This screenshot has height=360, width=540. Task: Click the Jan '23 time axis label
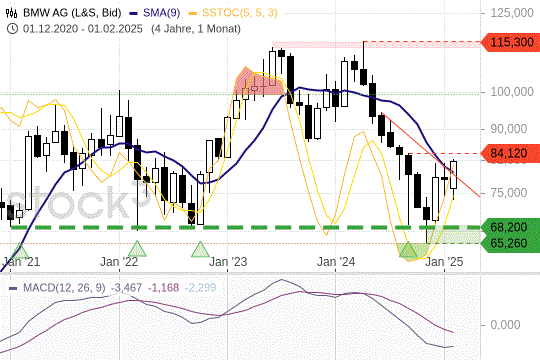228,262
